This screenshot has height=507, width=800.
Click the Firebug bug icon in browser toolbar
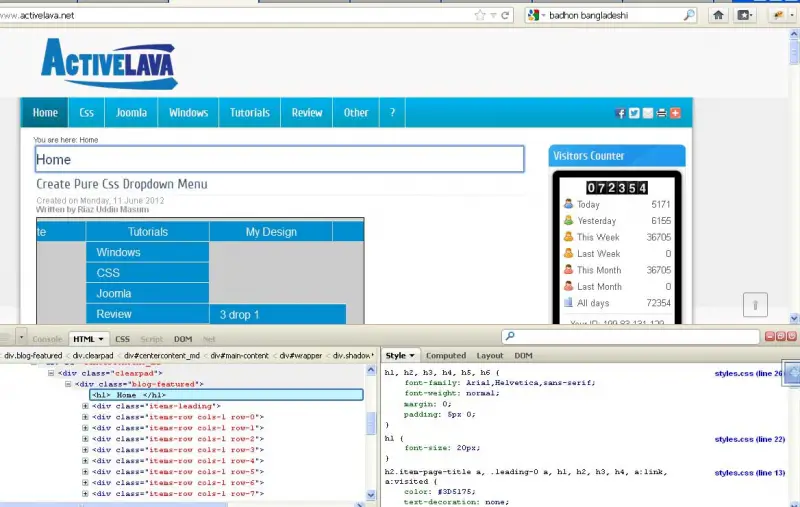(779, 15)
